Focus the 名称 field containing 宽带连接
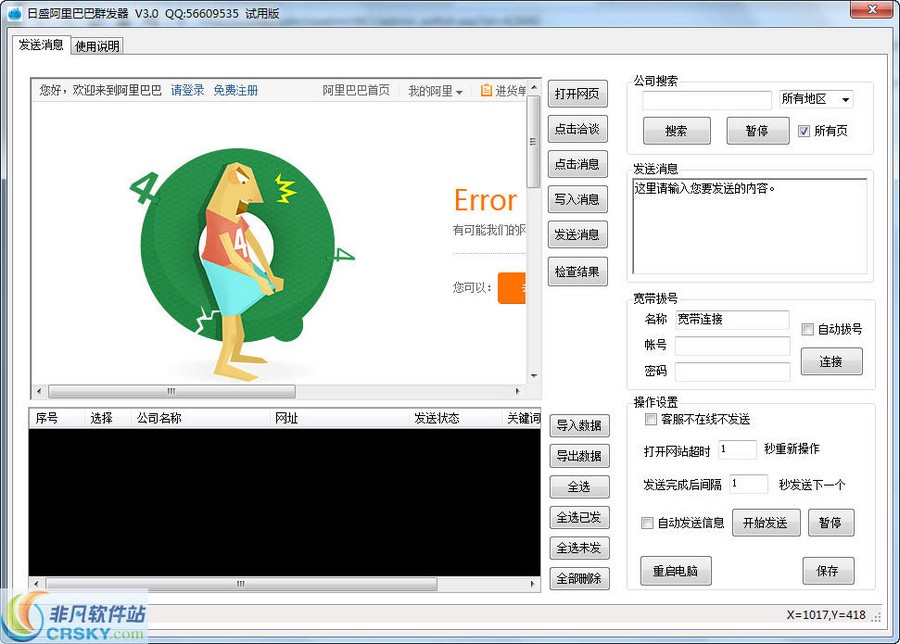The image size is (900, 644). coord(732,319)
